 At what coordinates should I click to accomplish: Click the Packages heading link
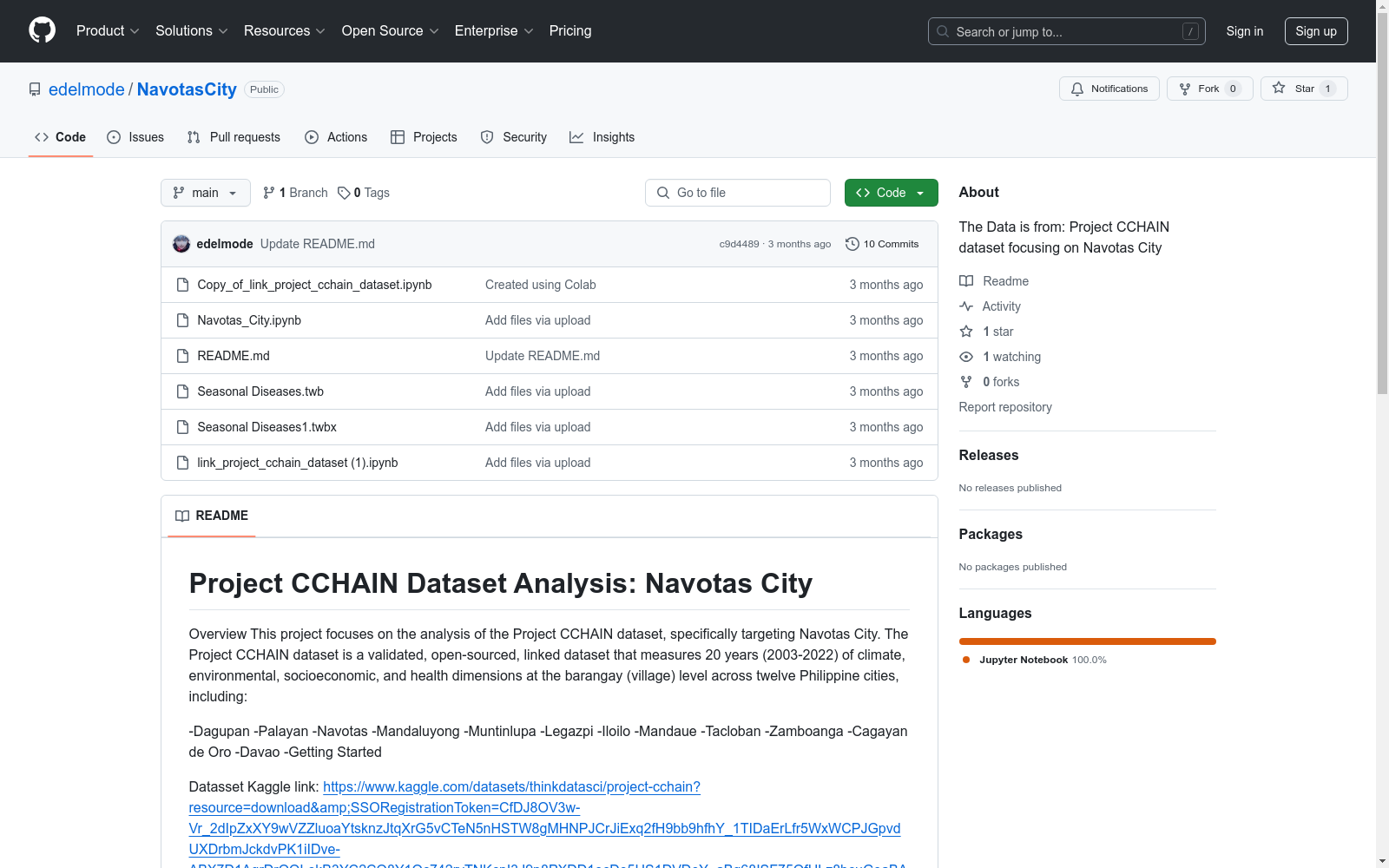[991, 534]
